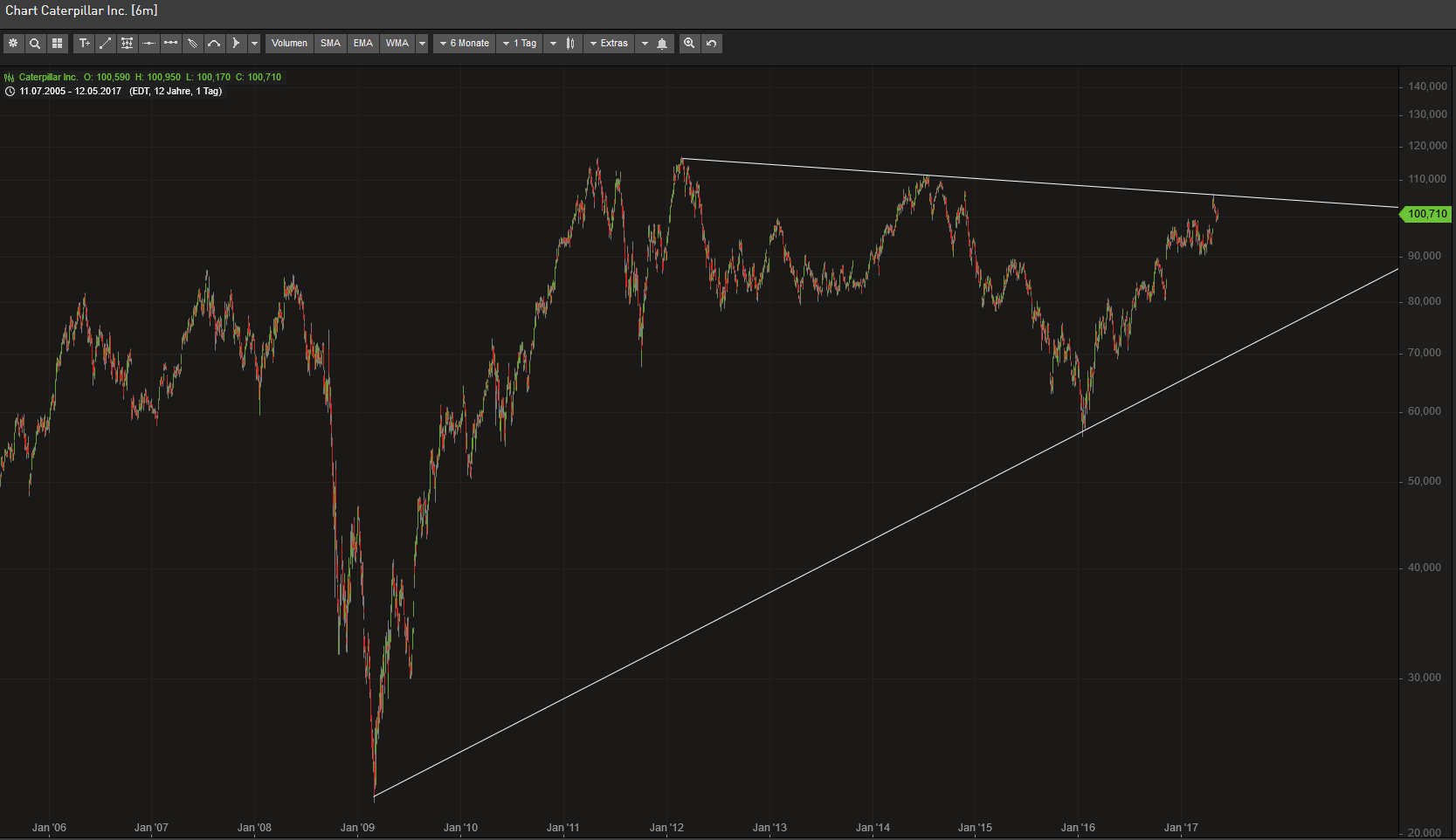The height and width of the screenshot is (840, 1456).
Task: Toggle the SMA indicator
Action: coord(330,44)
